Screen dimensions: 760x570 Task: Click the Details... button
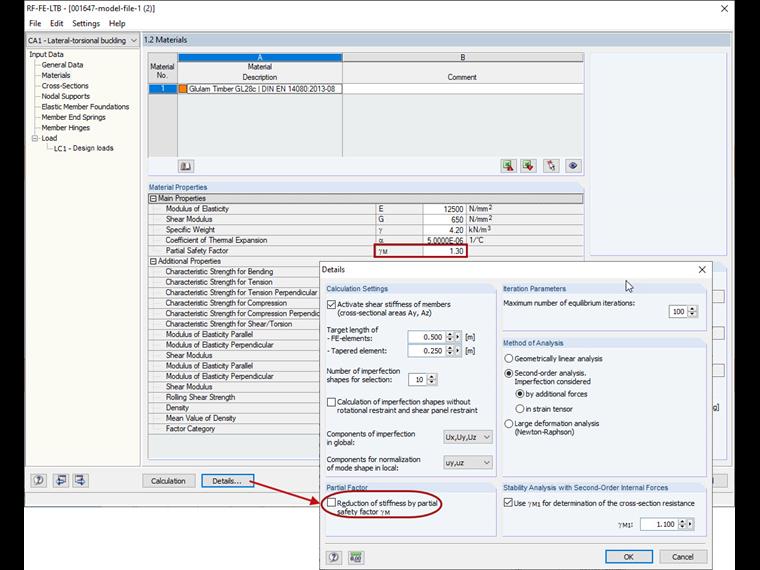(x=227, y=481)
